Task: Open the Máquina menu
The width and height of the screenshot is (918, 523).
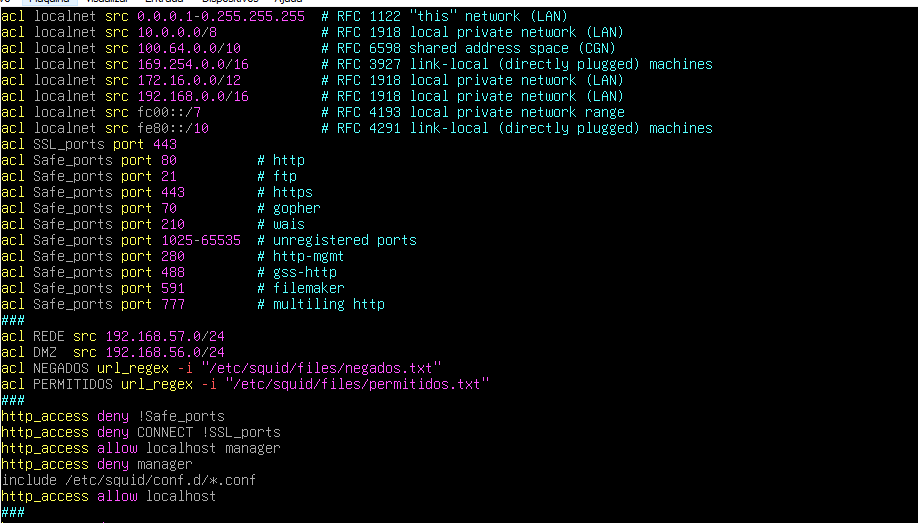Action: click(x=48, y=2)
